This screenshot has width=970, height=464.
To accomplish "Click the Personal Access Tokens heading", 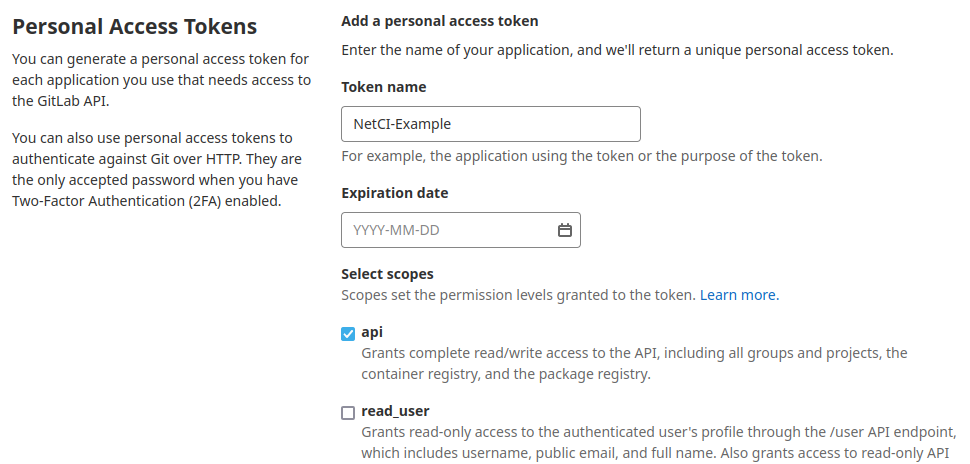I will (134, 26).
